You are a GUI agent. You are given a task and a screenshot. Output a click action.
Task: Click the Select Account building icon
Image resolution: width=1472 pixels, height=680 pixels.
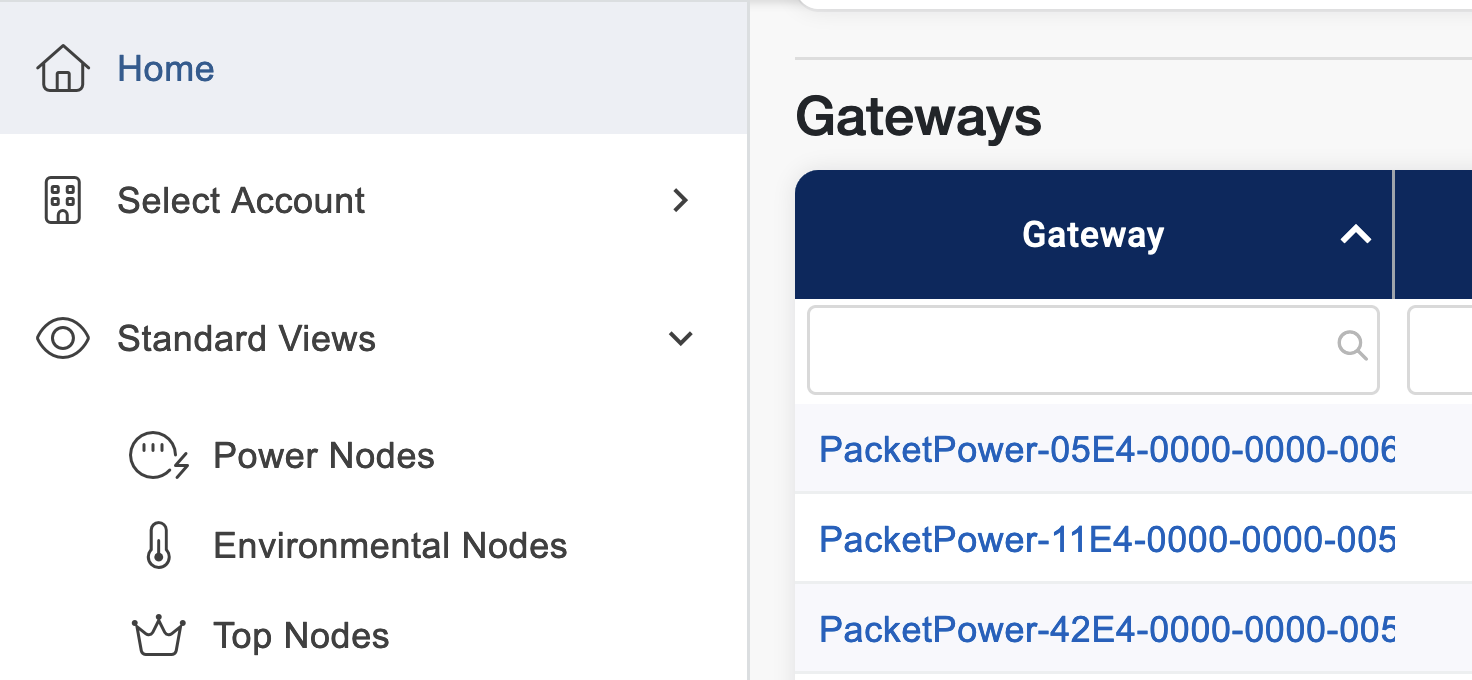click(62, 200)
